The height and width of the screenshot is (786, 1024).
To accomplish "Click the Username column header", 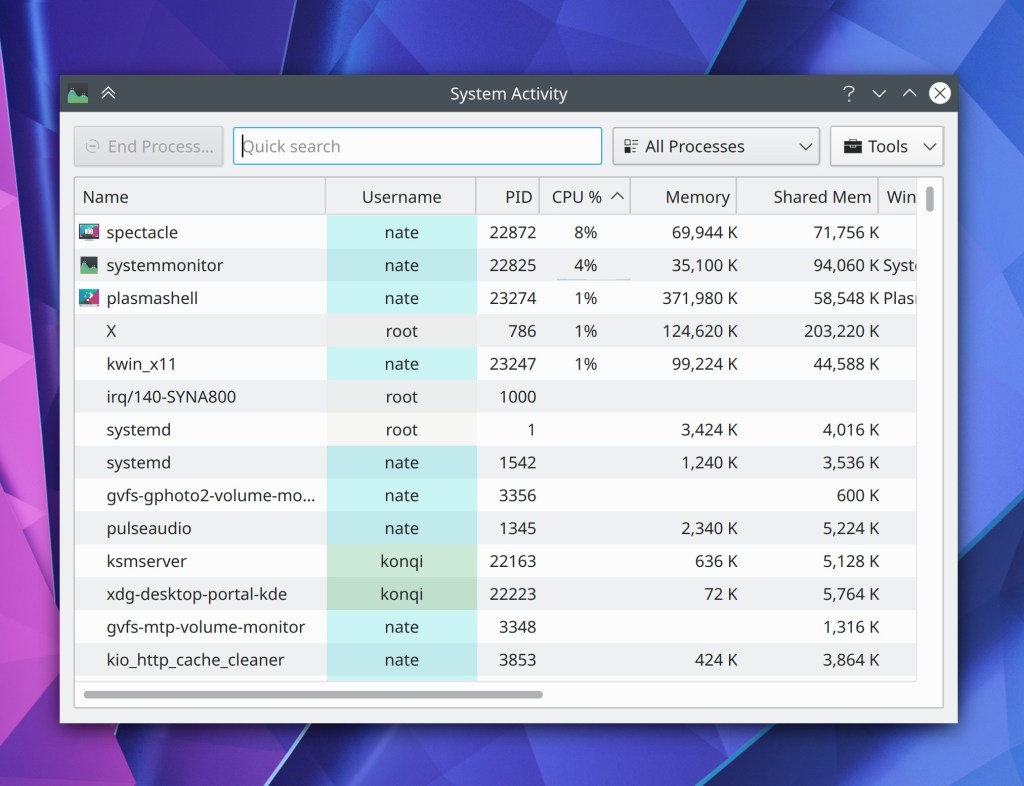I will click(x=401, y=197).
